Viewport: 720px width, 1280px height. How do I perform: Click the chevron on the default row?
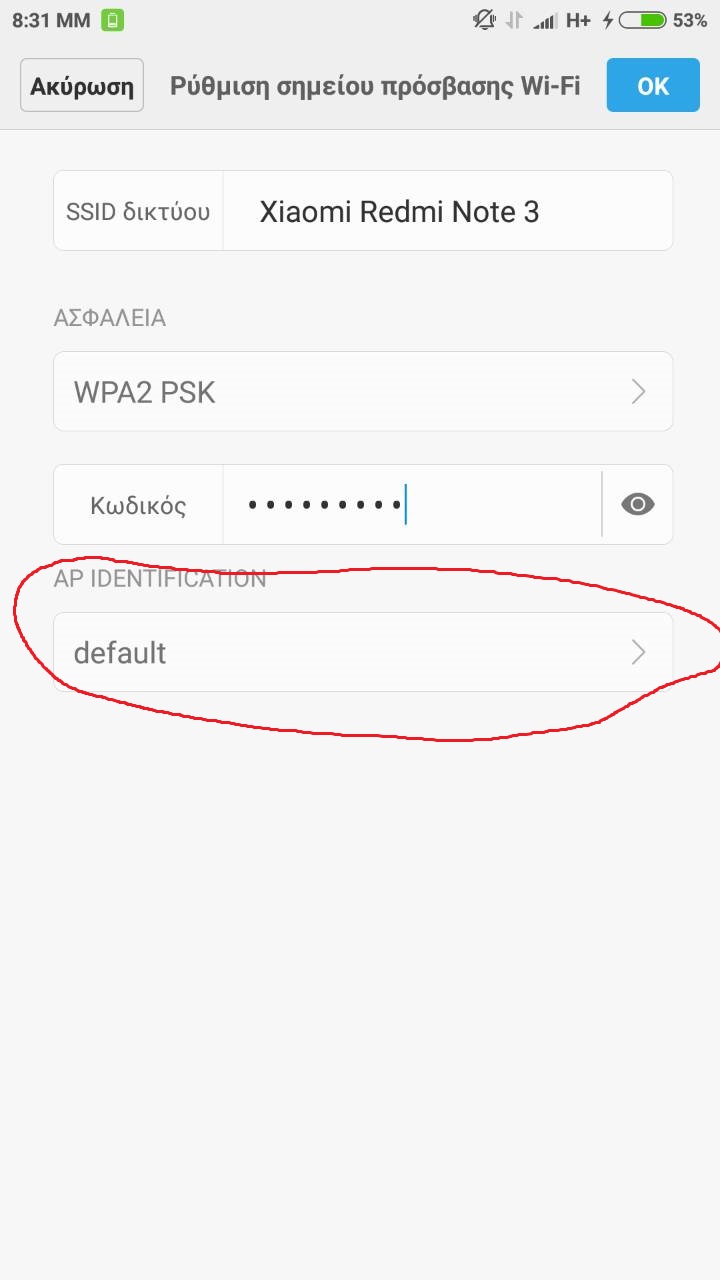click(639, 653)
